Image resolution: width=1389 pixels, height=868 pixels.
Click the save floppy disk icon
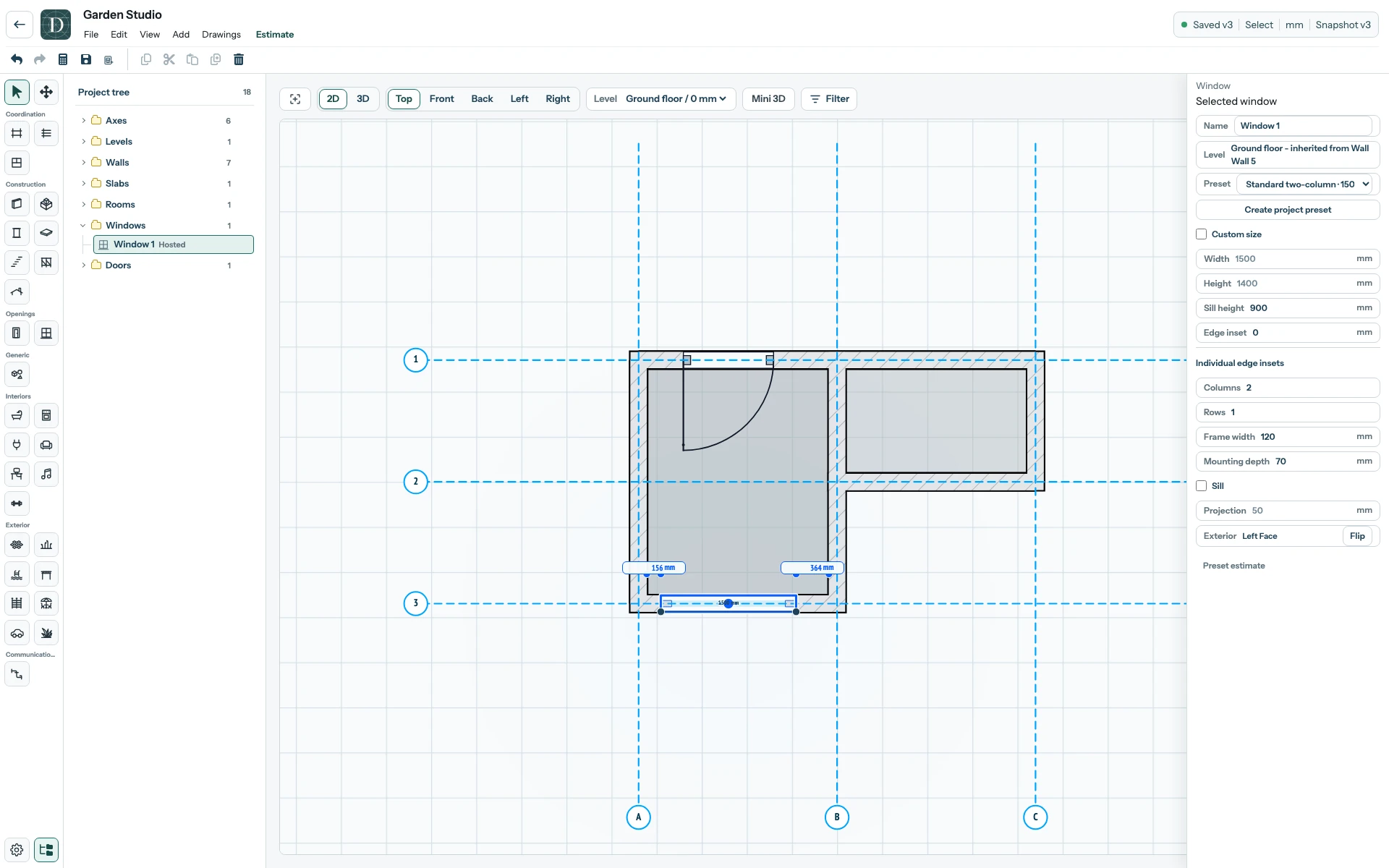86,59
